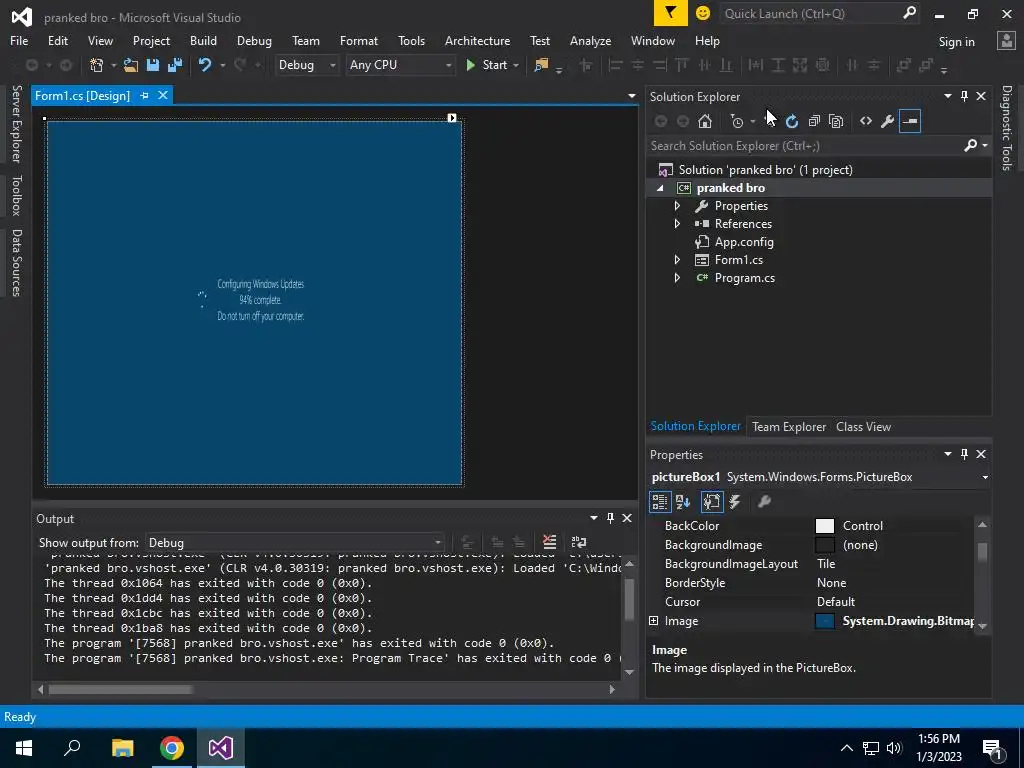The width and height of the screenshot is (1024, 768).
Task: Open File Explorer from the taskbar
Action: point(122,748)
